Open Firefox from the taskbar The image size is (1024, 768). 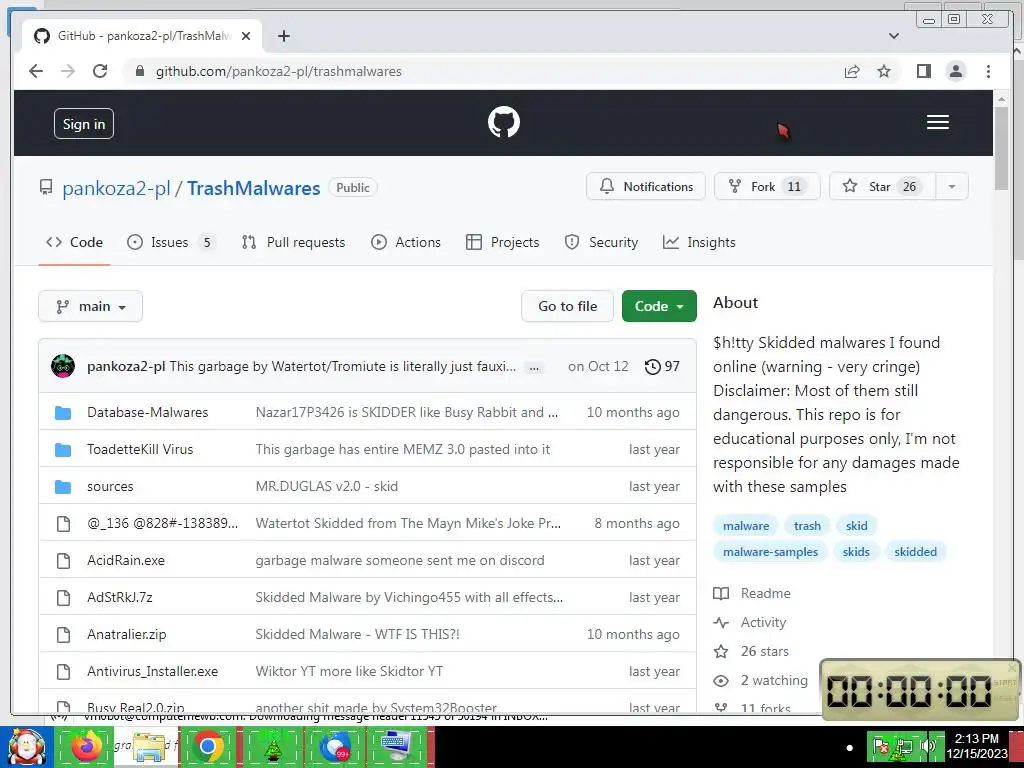(x=86, y=747)
